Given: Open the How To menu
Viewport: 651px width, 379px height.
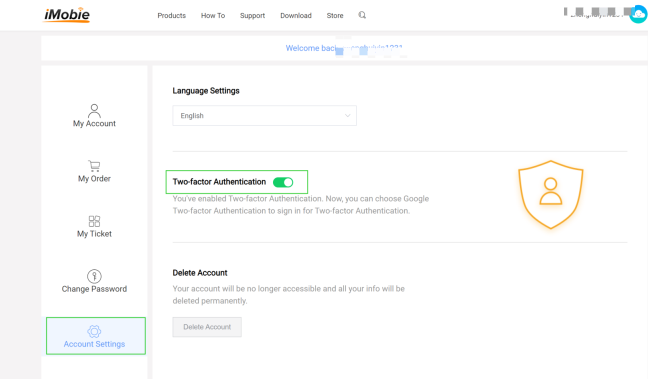Looking at the screenshot, I should [213, 15].
